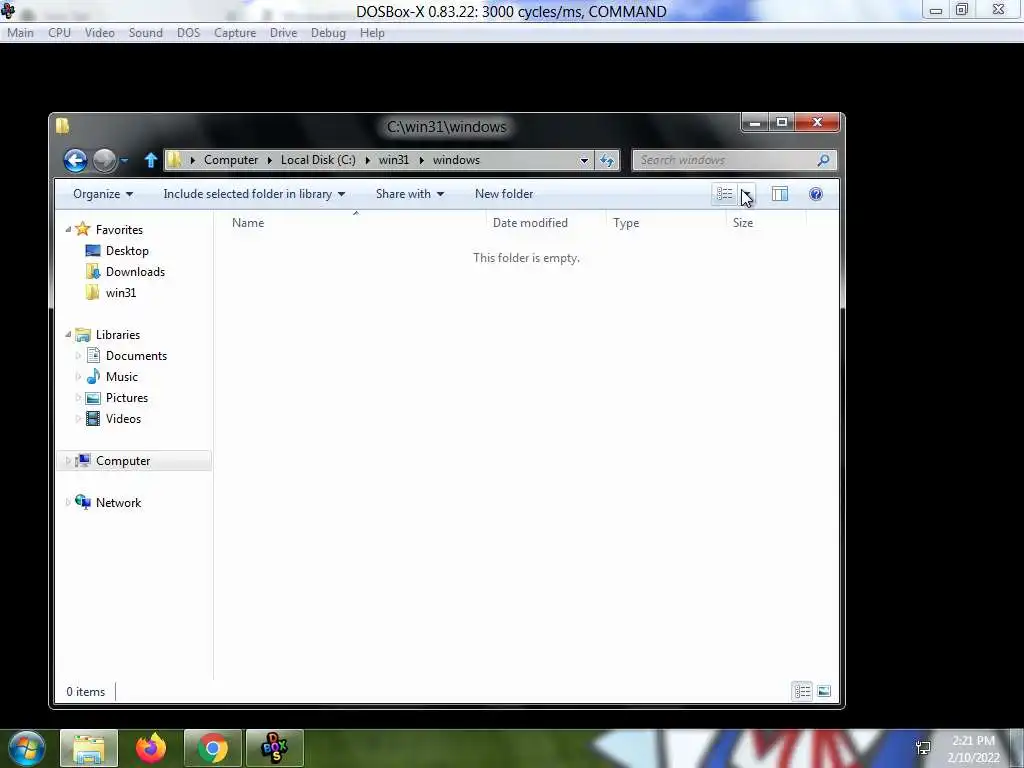1024x768 pixels.
Task: Open DOSBox-X Video menu
Action: pos(99,33)
